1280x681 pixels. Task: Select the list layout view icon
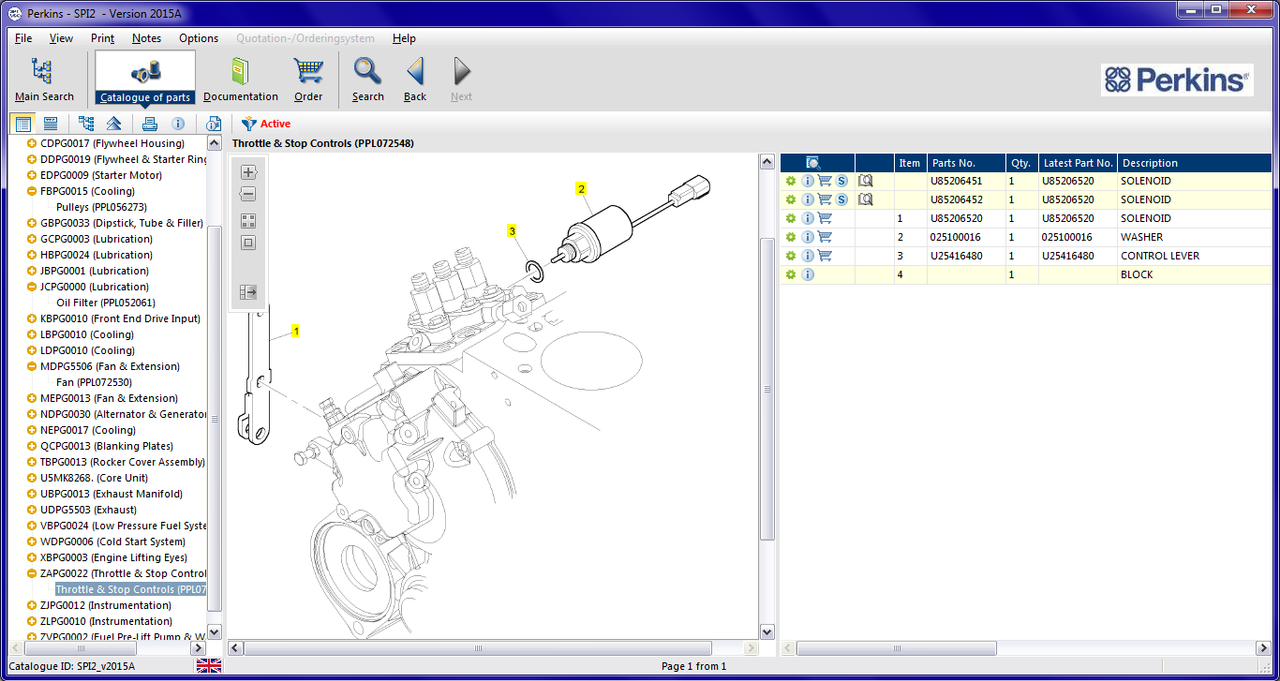click(23, 124)
